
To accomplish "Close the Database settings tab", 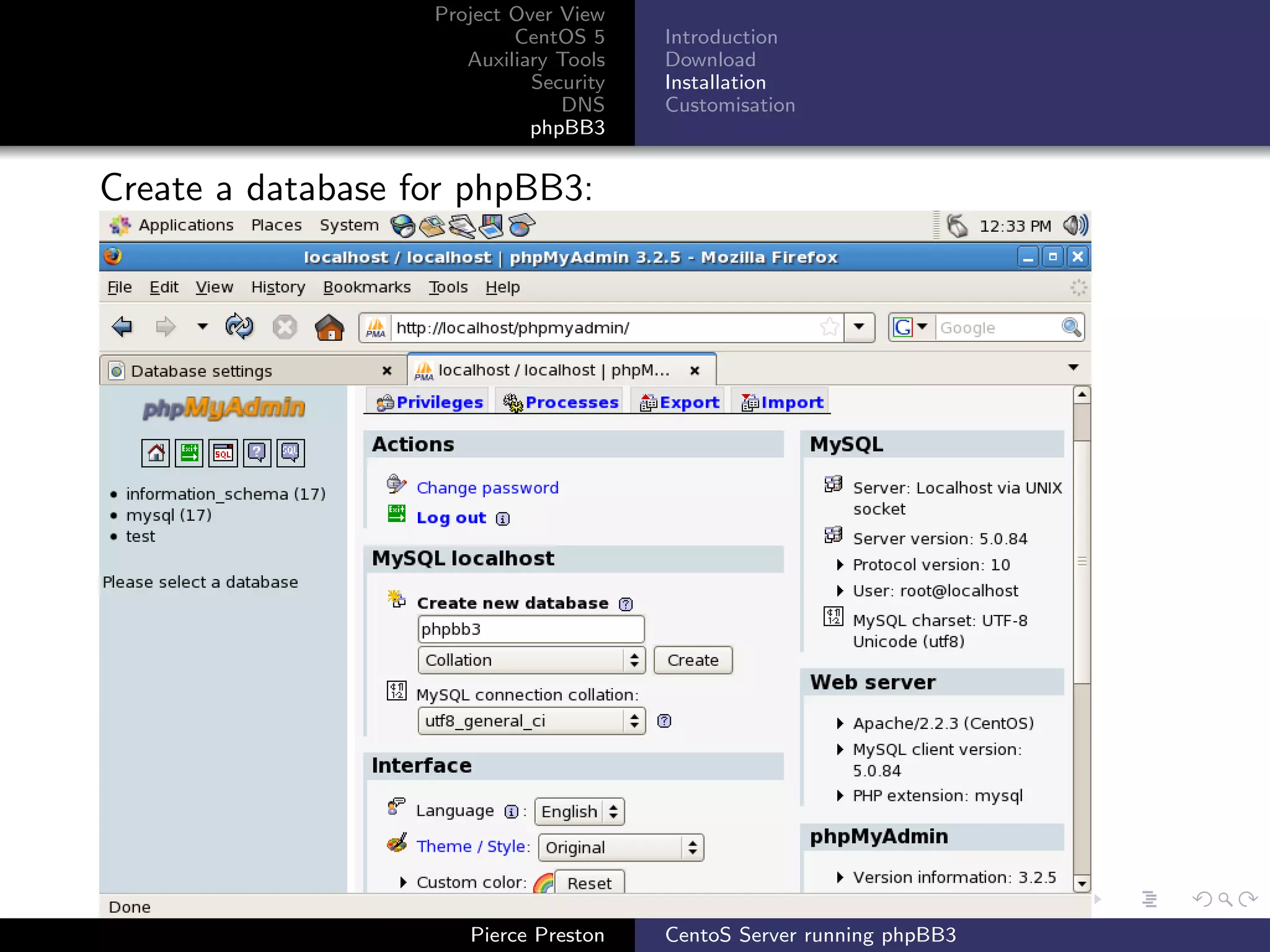I will (x=387, y=371).
